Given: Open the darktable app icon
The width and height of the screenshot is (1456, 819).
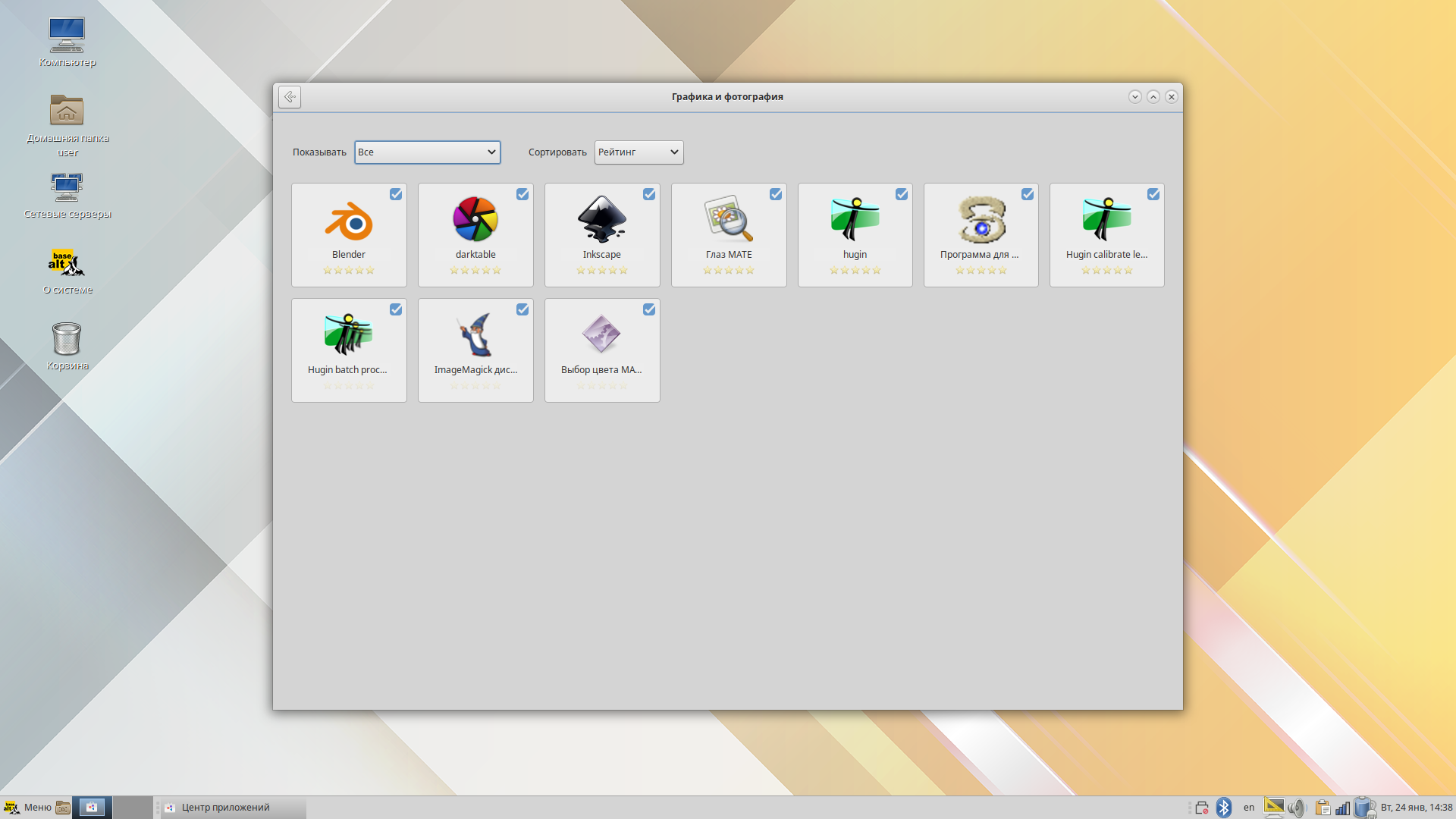Looking at the screenshot, I should pyautogui.click(x=475, y=220).
